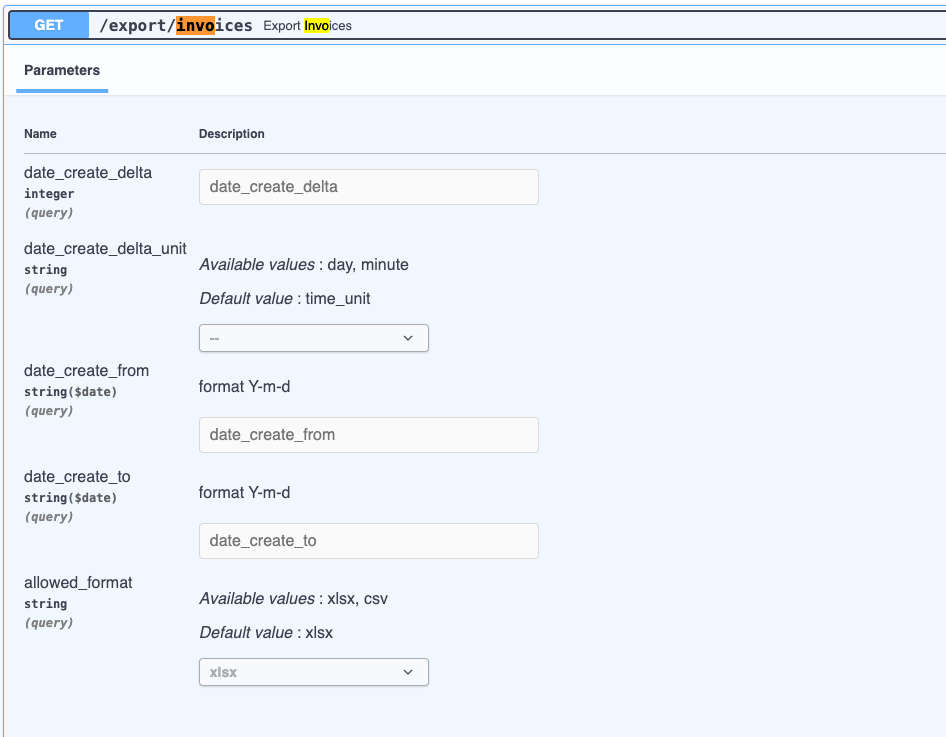Click the Export Invoices summary text
The width and height of the screenshot is (946, 737).
click(307, 26)
